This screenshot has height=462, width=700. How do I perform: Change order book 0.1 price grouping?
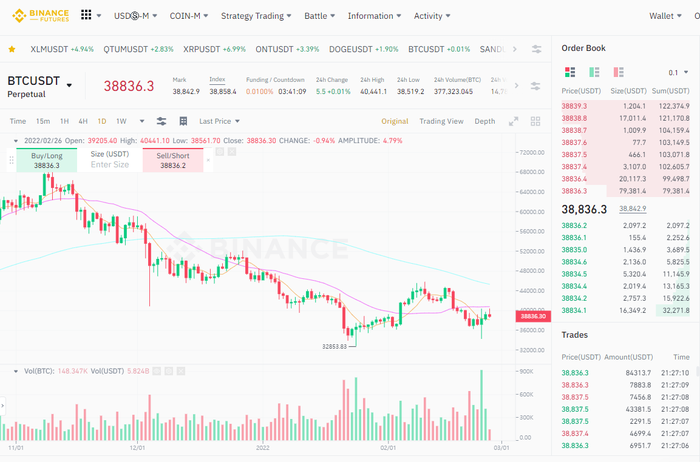coord(678,72)
